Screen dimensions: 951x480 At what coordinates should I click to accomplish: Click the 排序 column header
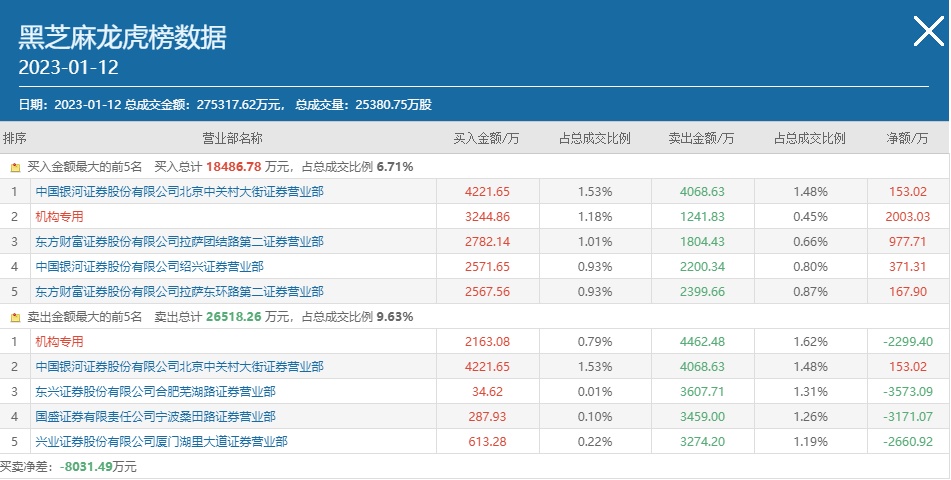point(15,138)
